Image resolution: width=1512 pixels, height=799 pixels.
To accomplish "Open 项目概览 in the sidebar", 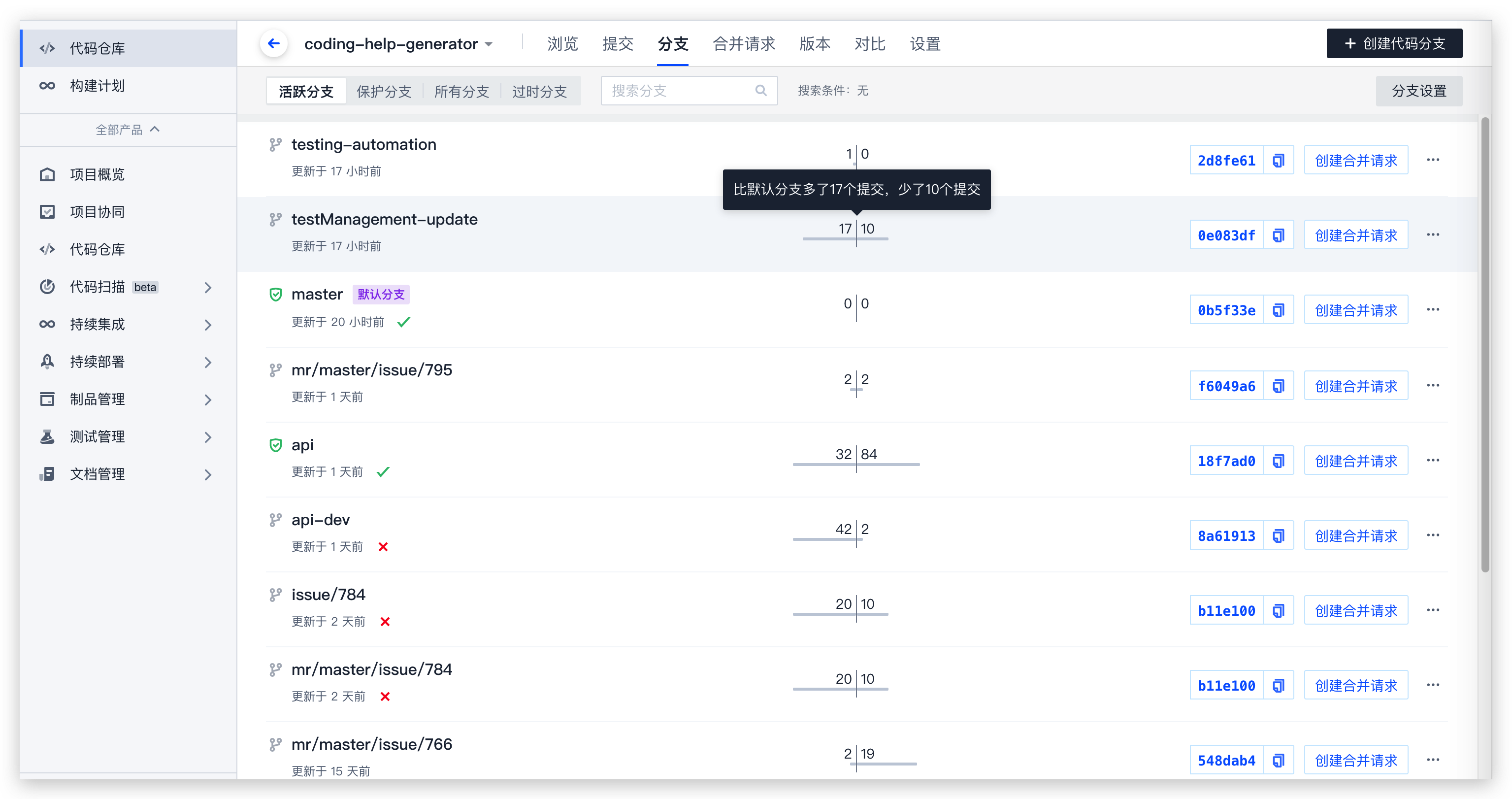I will click(97, 174).
